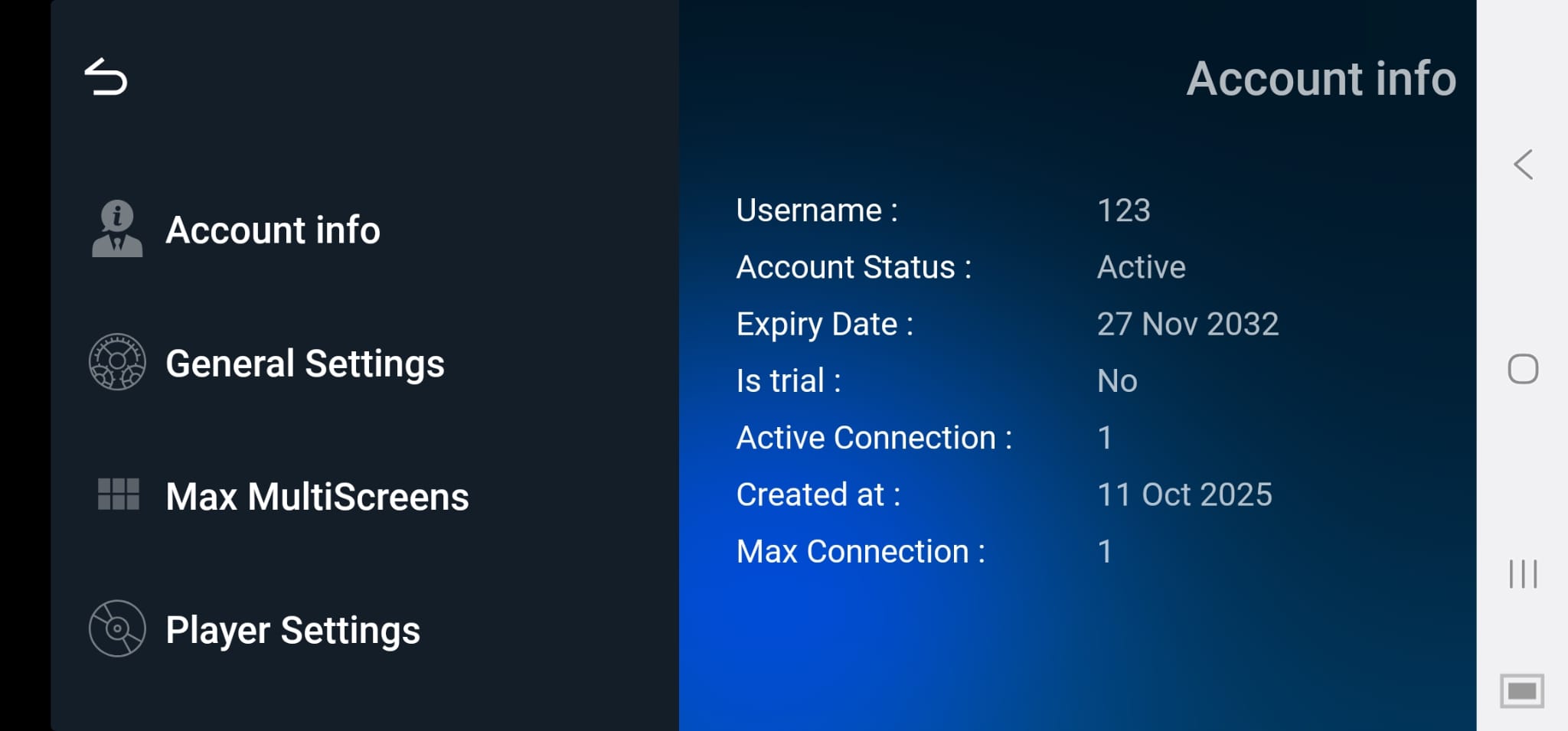Viewport: 1568px width, 731px height.
Task: Select the Expiry Date 27 Nov 2032
Action: [1187, 325]
